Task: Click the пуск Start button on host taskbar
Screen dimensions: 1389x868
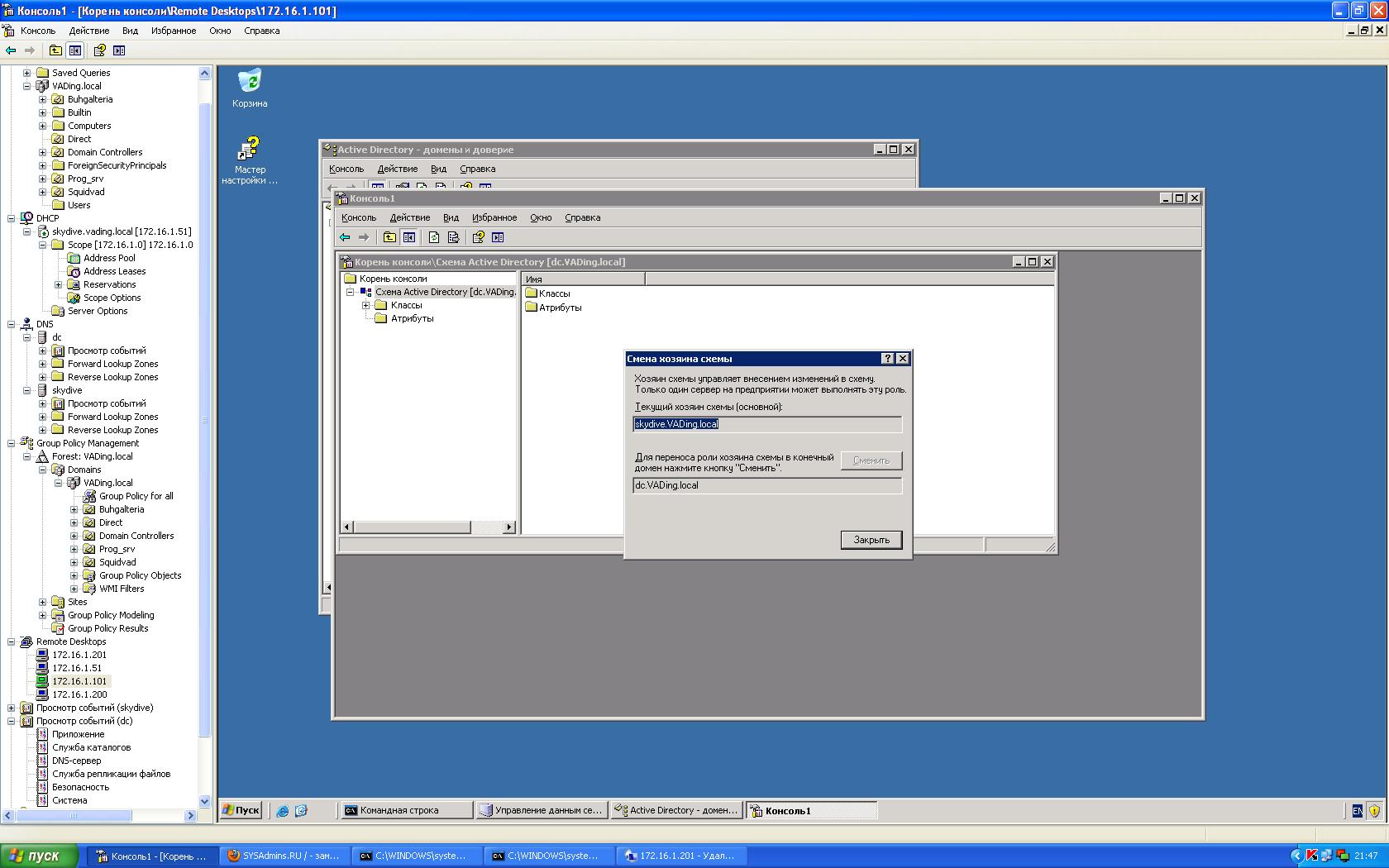Action: (x=39, y=856)
